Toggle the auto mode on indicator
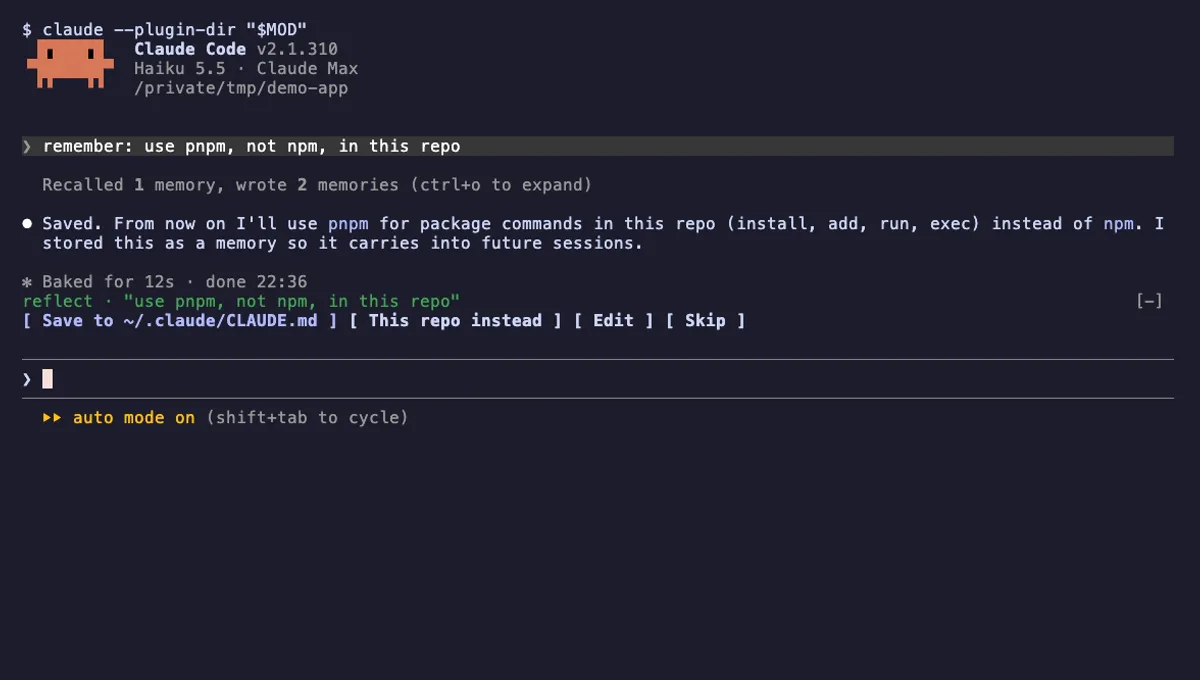Viewport: 1200px width, 680px height. 134,418
